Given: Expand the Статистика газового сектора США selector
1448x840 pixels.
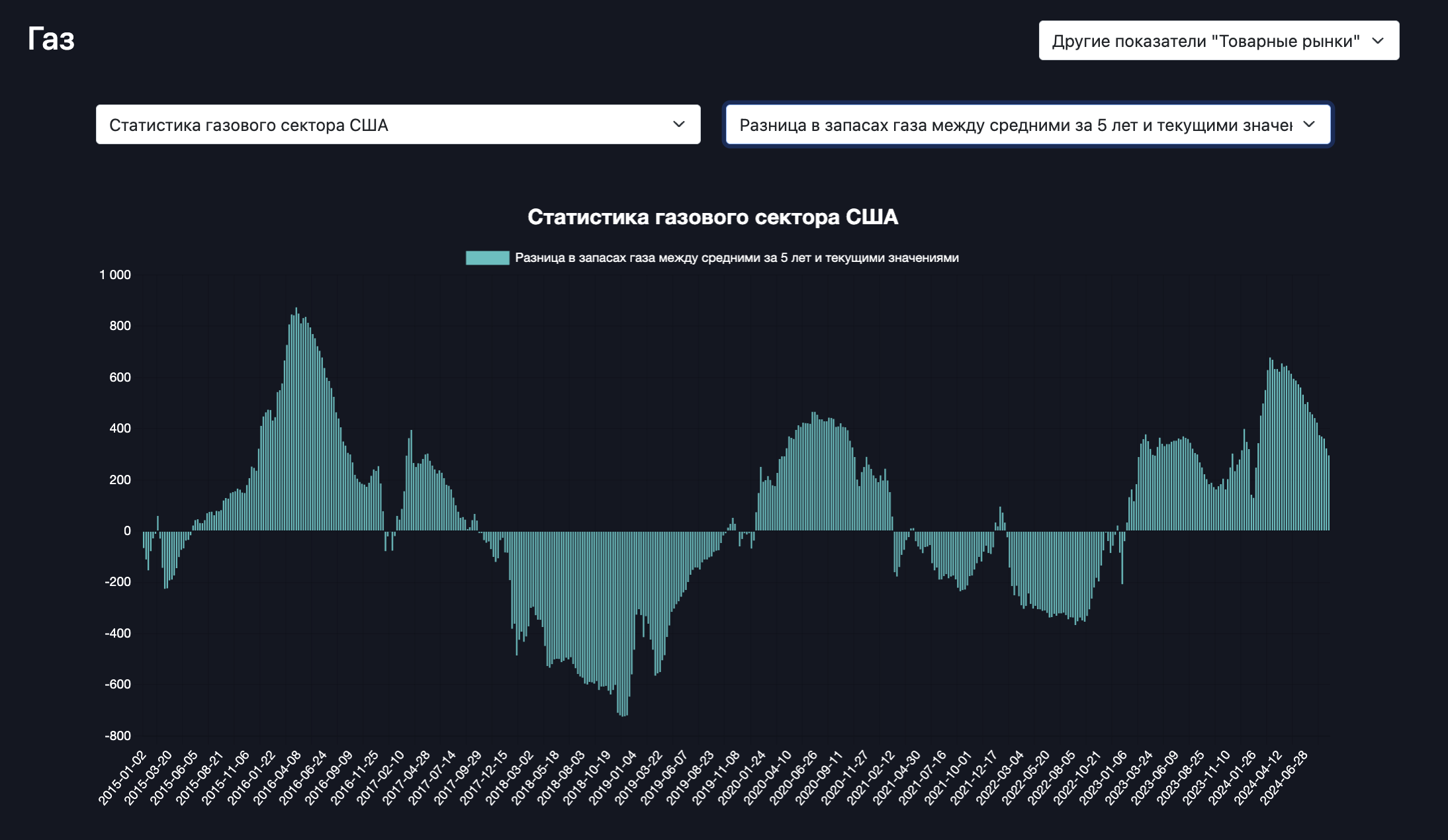Looking at the screenshot, I should tap(398, 124).
